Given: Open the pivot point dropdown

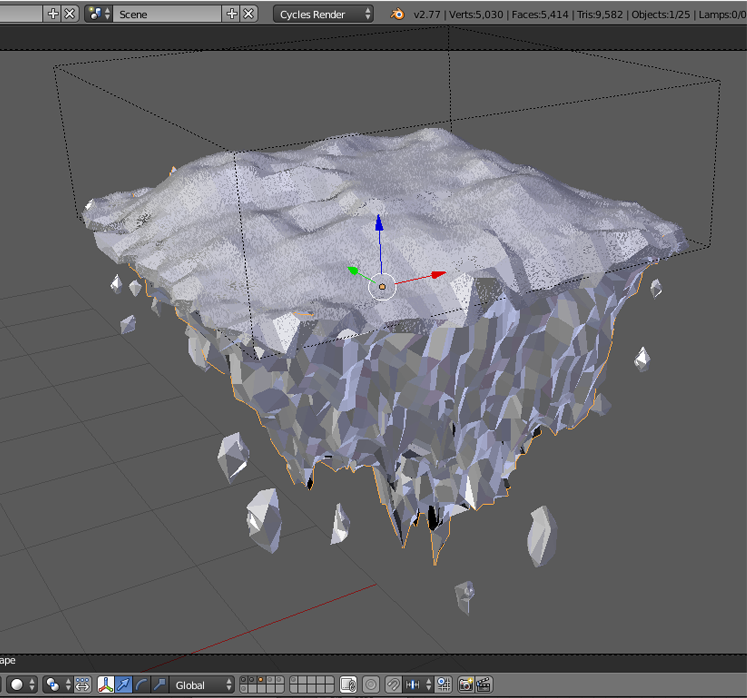Looking at the screenshot, I should [58, 685].
